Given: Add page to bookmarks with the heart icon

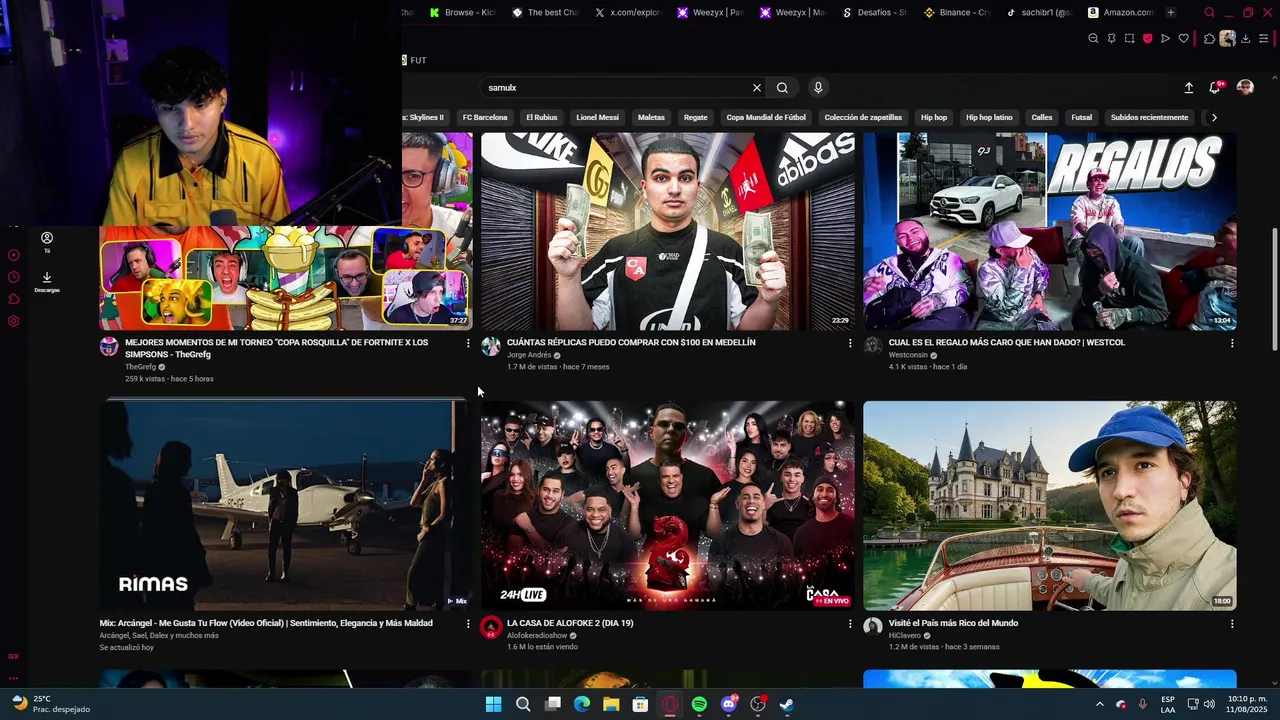Looking at the screenshot, I should point(1184,39).
